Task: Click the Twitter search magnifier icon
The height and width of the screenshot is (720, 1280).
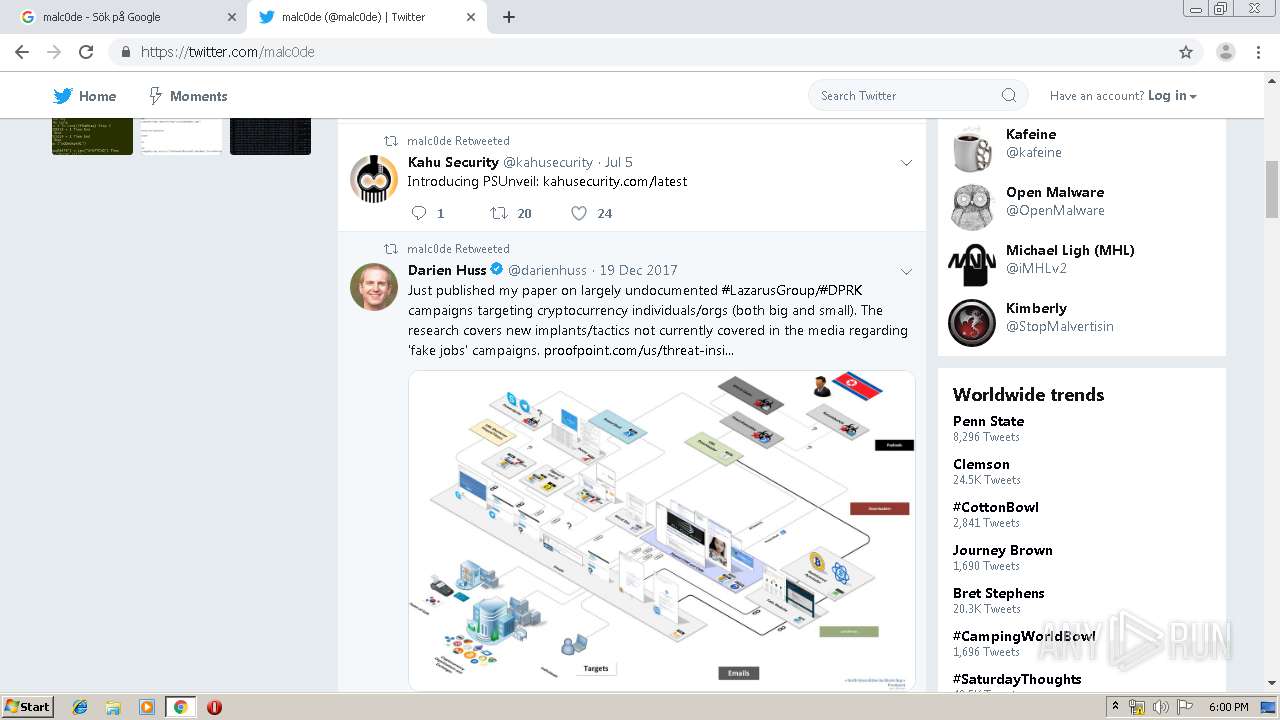Action: [1009, 96]
